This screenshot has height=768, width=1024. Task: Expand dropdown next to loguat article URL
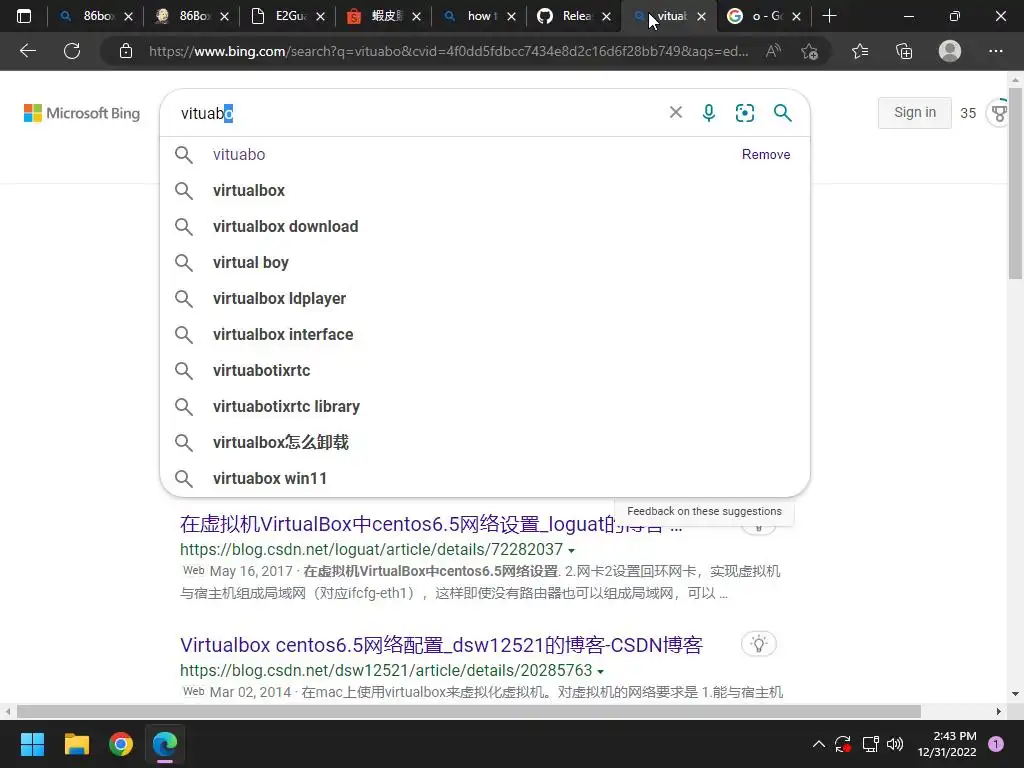[571, 551]
